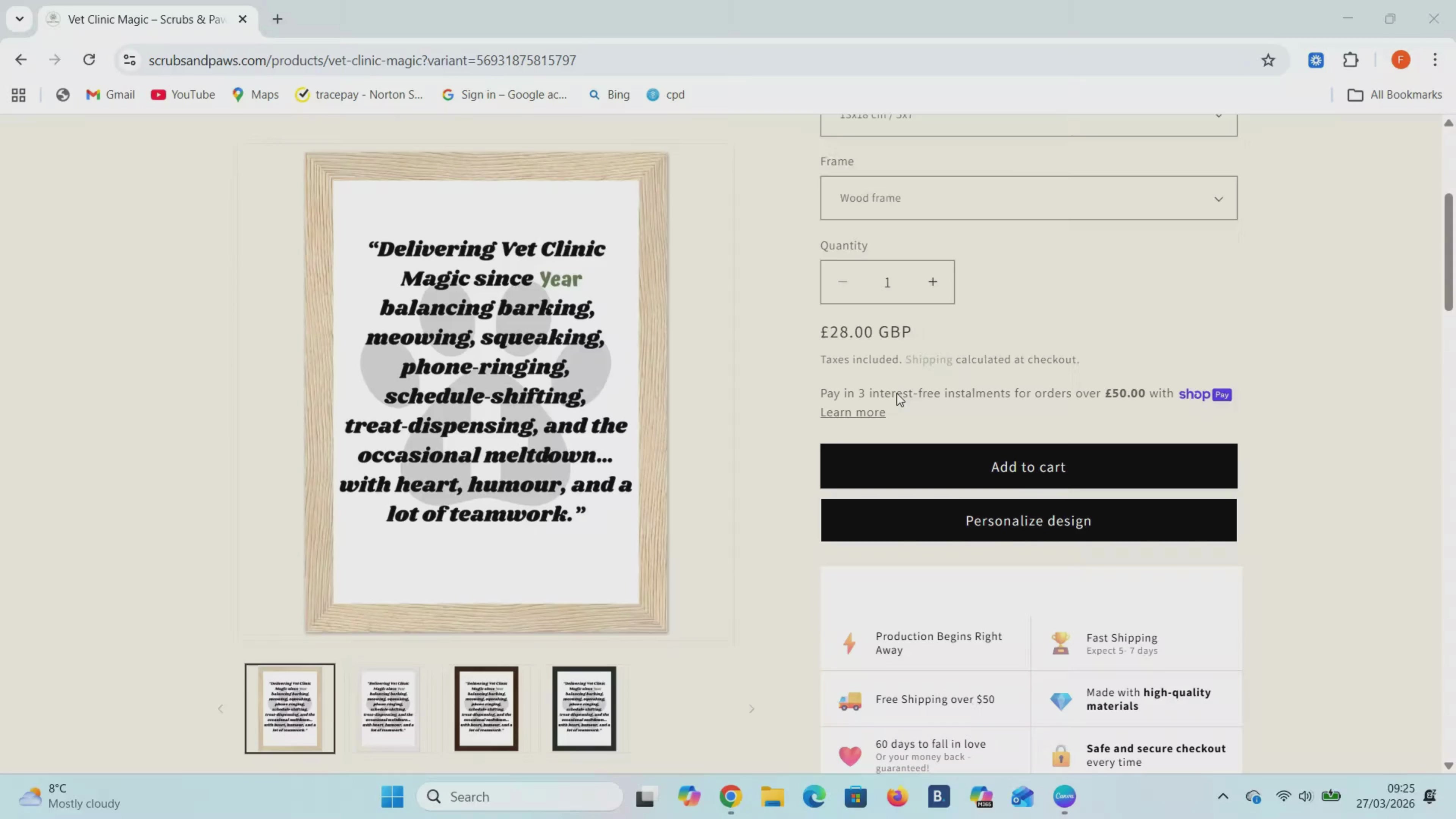1456x819 pixels.
Task: Bookmark this page with the star icon
Action: pyautogui.click(x=1268, y=61)
